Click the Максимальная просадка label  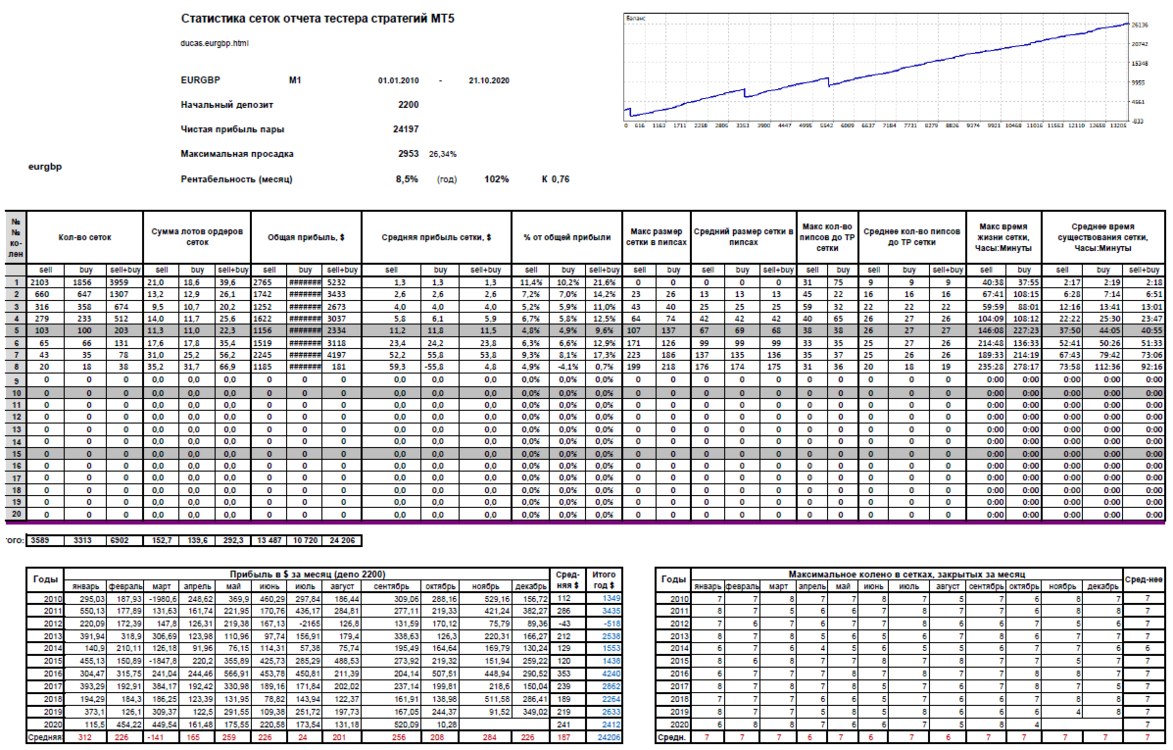(237, 154)
